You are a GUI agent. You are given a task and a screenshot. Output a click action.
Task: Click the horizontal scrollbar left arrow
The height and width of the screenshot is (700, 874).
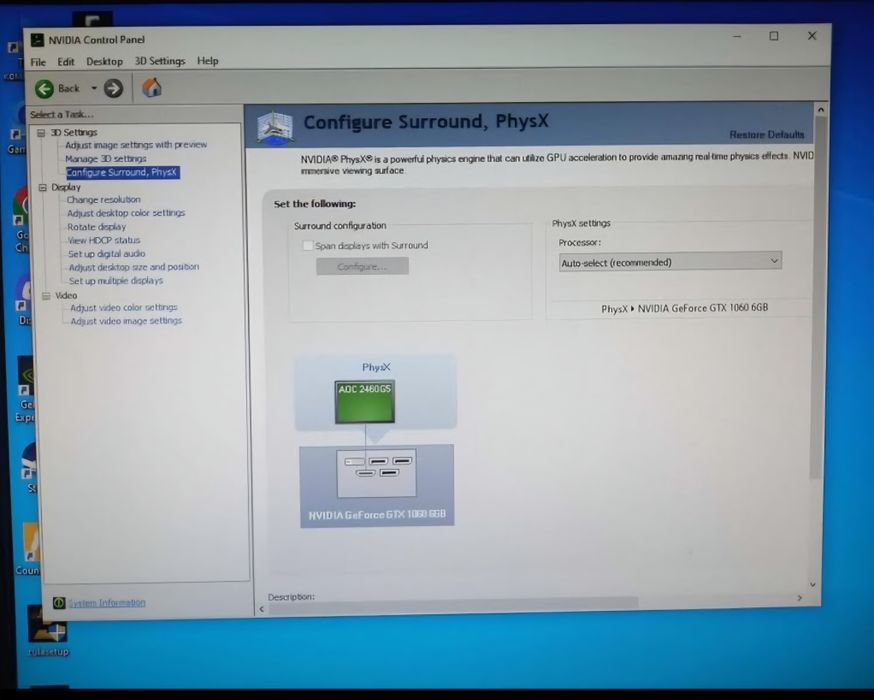pos(261,609)
